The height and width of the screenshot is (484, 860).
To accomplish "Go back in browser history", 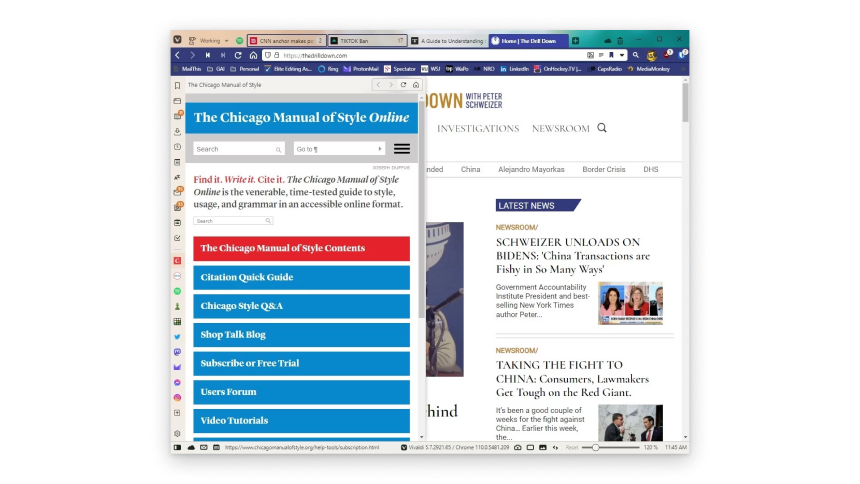I will click(x=177, y=55).
